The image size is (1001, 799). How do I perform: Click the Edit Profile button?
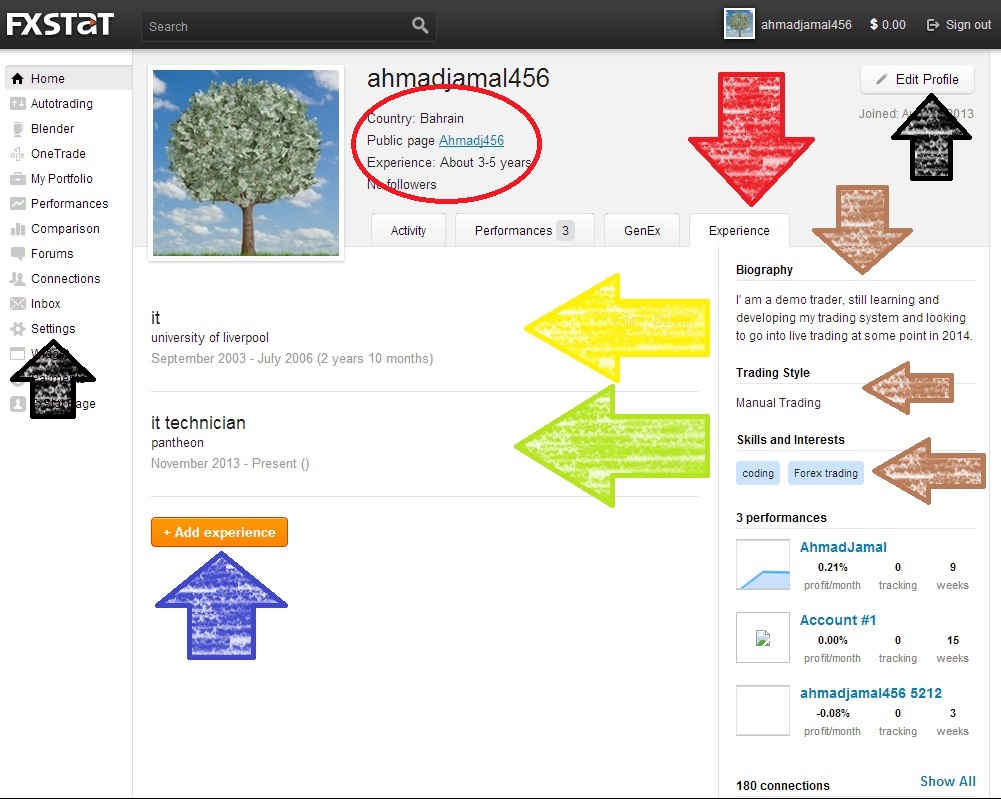[x=916, y=79]
